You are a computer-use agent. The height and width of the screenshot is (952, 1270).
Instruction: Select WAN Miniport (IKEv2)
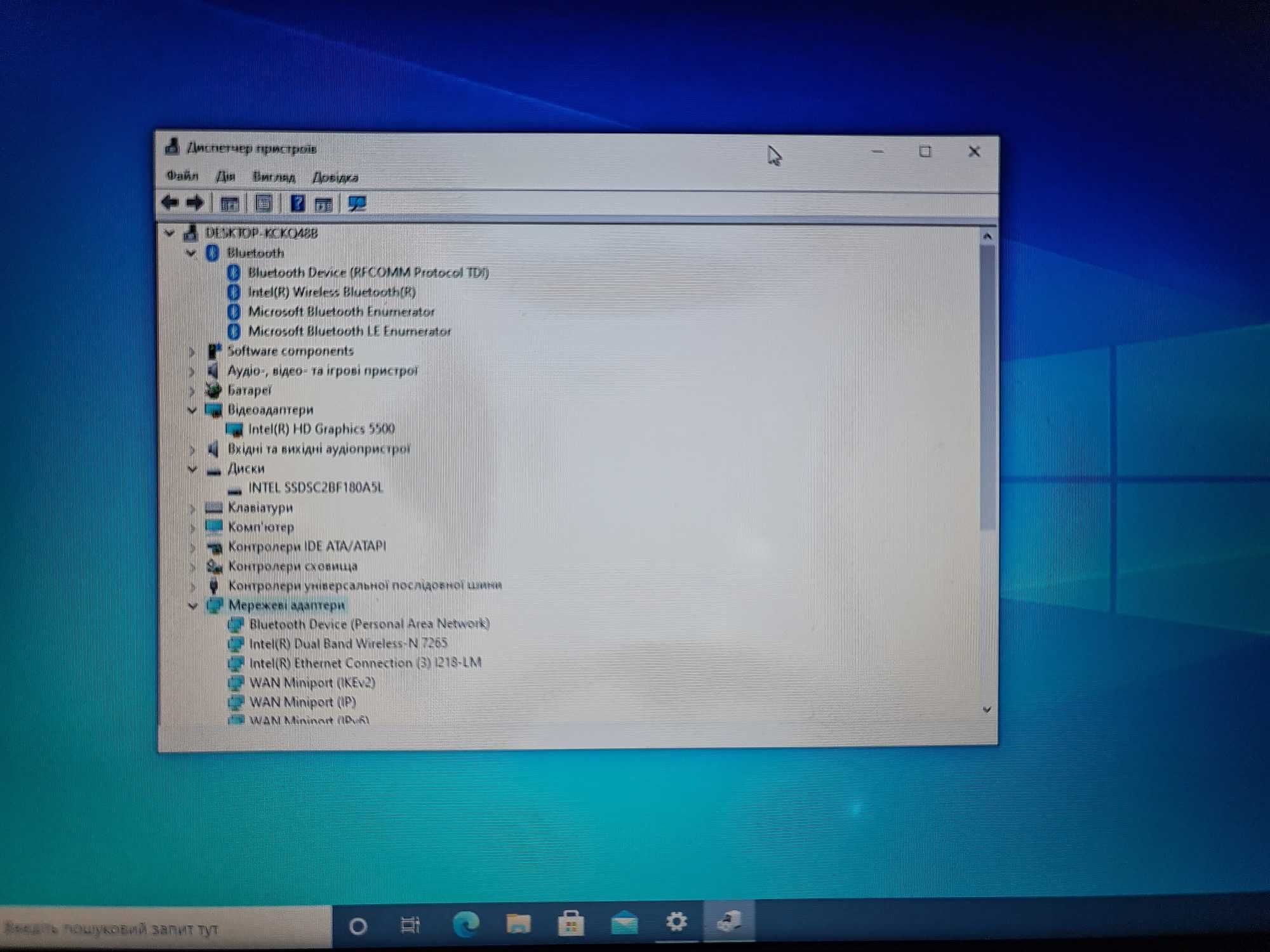pyautogui.click(x=312, y=683)
